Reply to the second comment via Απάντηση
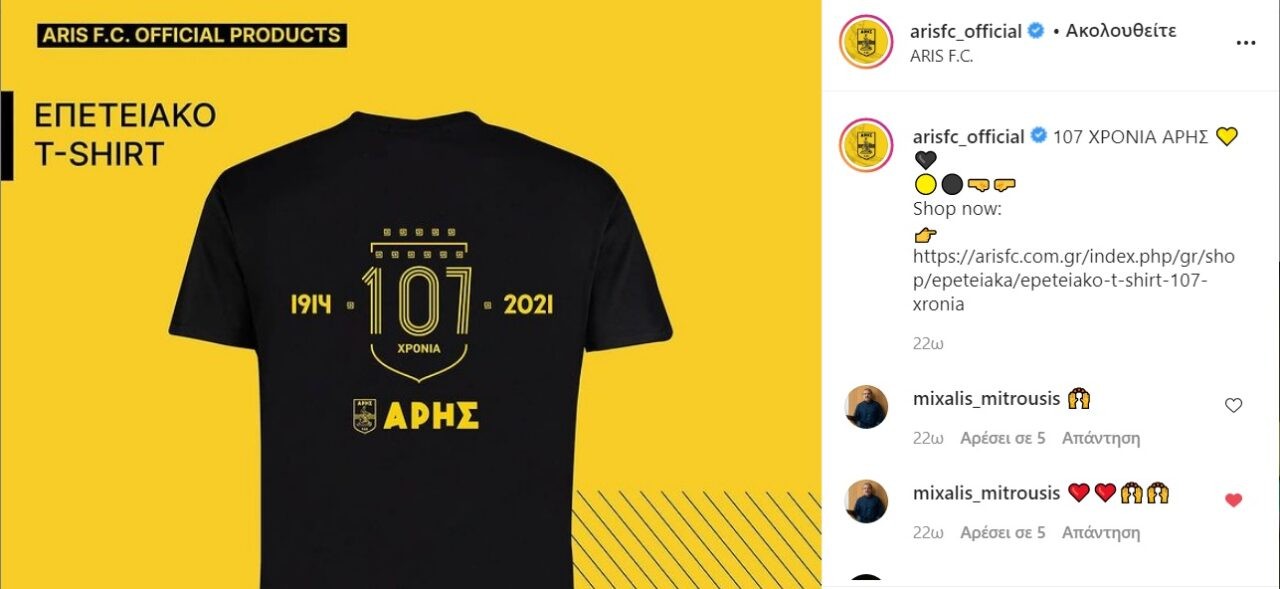The width and height of the screenshot is (1280, 589). click(1101, 533)
